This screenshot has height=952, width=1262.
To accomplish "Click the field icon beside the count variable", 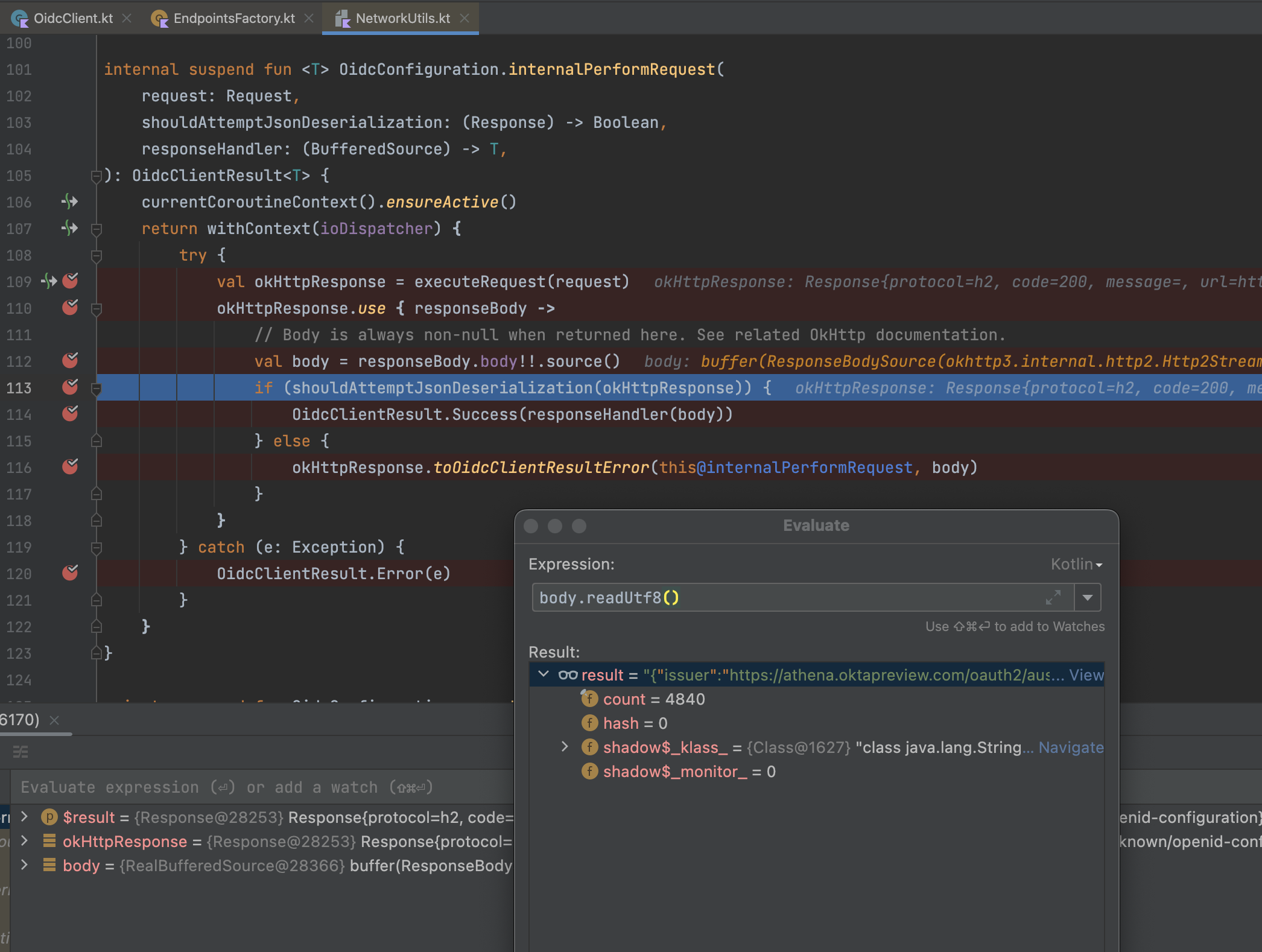I will tap(588, 699).
